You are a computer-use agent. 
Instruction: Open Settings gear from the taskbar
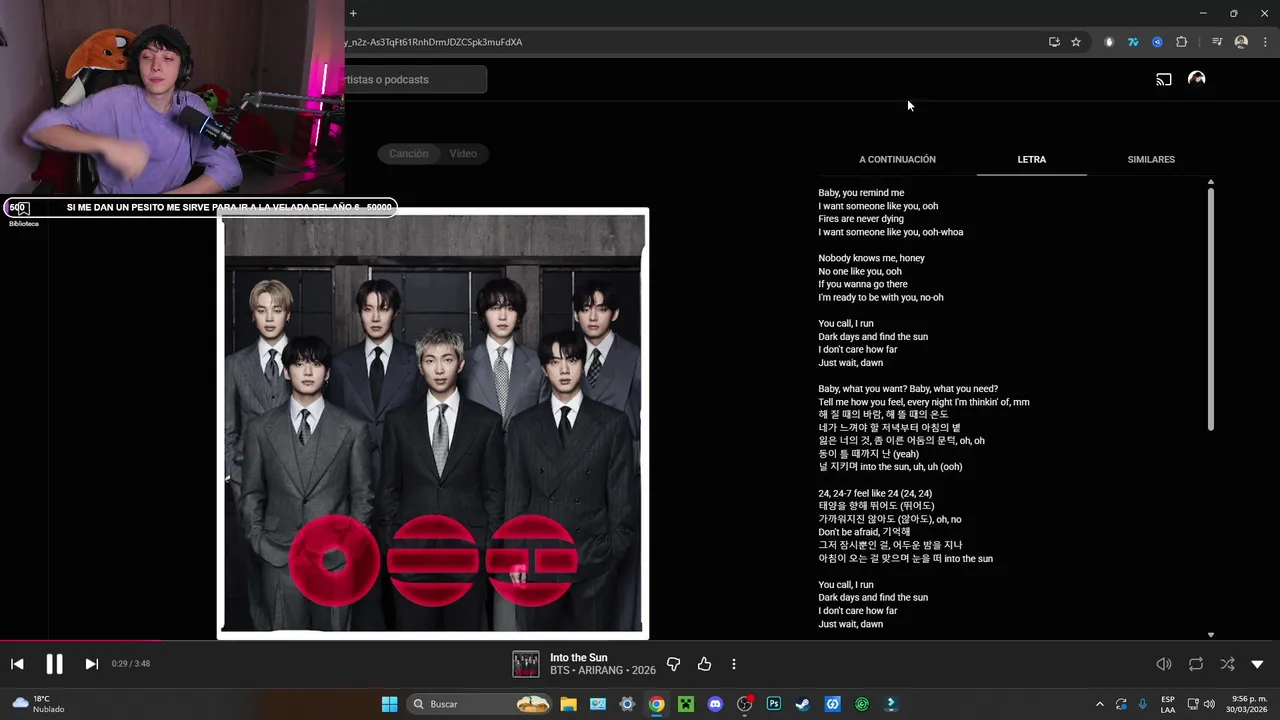[627, 704]
